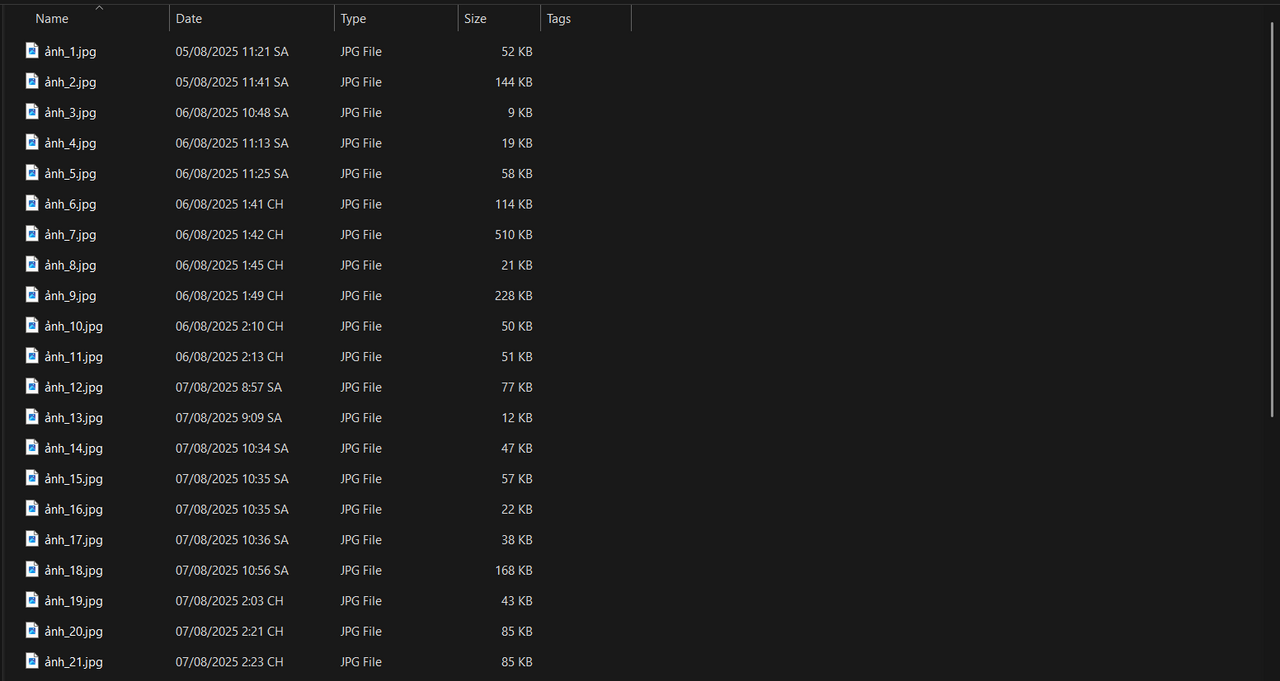Select file ảnh_9.jpg sized 228 KB

70,296
